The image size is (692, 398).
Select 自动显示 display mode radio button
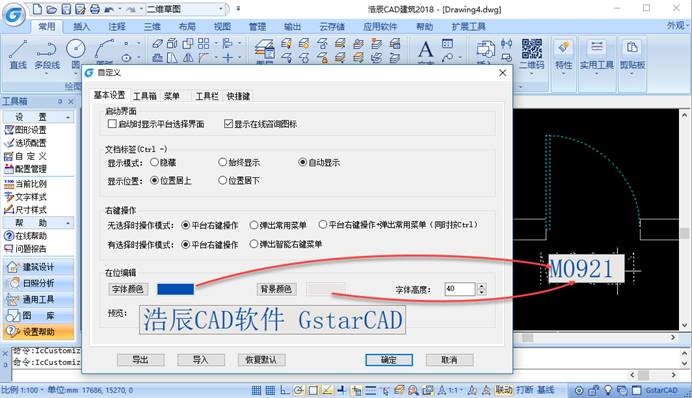point(302,162)
